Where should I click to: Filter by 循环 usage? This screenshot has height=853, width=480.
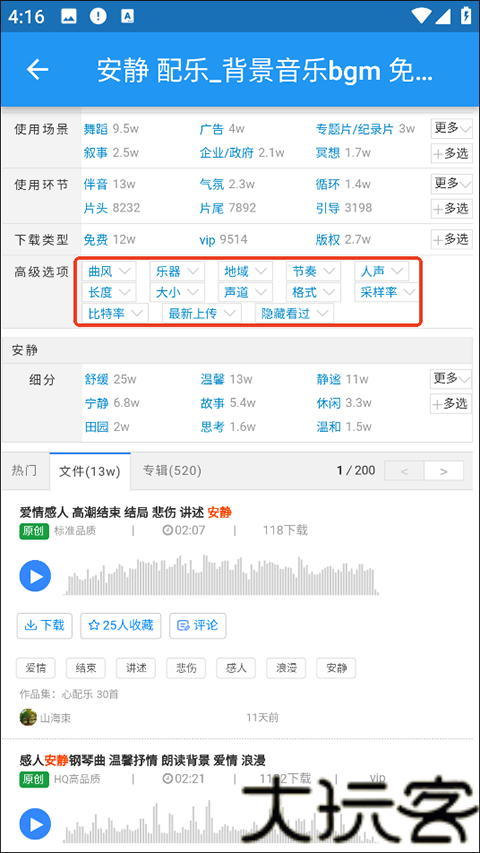click(x=328, y=184)
